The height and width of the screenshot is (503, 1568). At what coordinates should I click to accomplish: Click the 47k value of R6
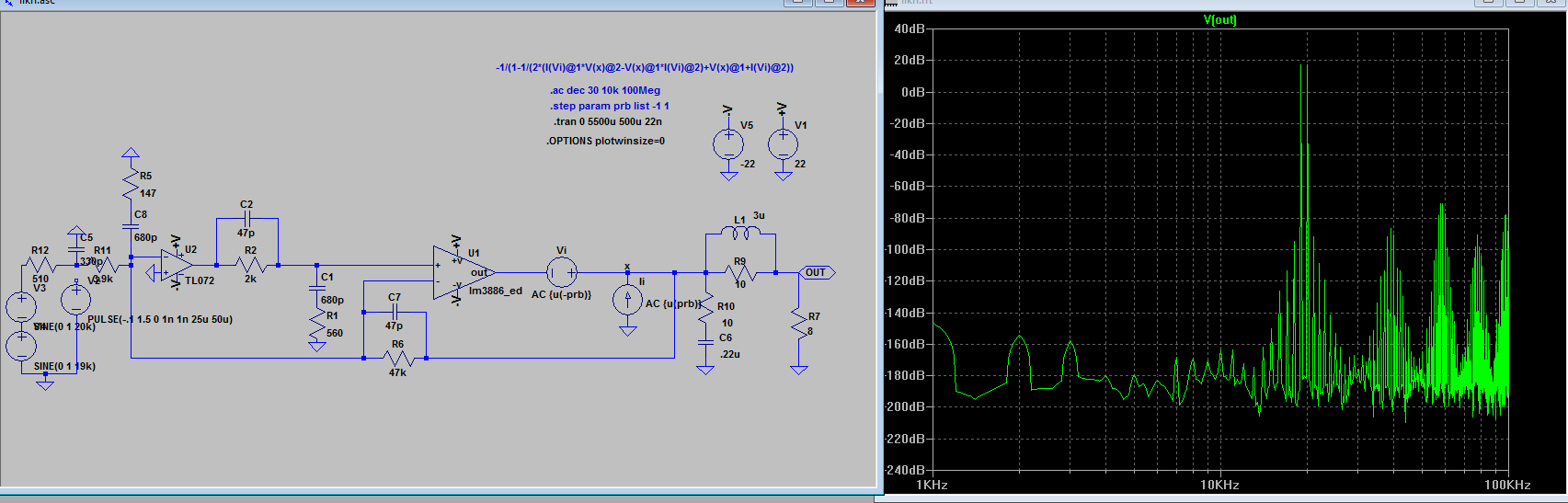tap(397, 372)
